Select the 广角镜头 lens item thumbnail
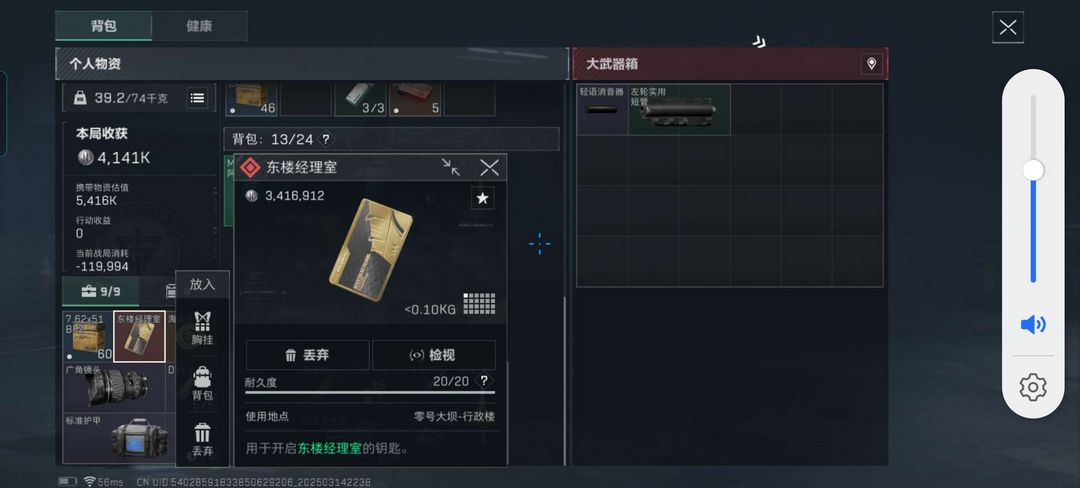Screen dimensions: 1080x488 114,388
